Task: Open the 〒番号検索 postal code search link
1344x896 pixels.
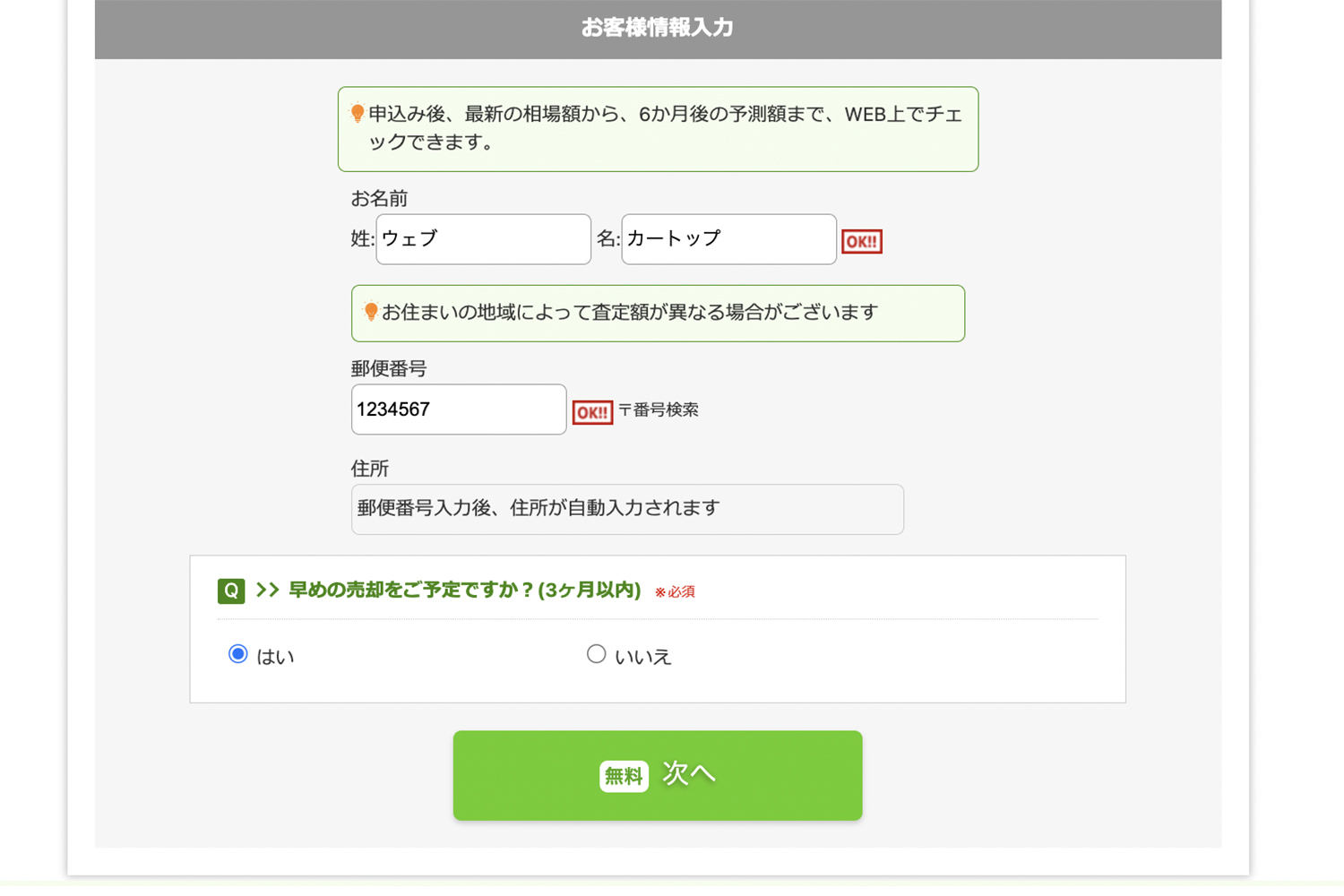Action: tap(659, 410)
